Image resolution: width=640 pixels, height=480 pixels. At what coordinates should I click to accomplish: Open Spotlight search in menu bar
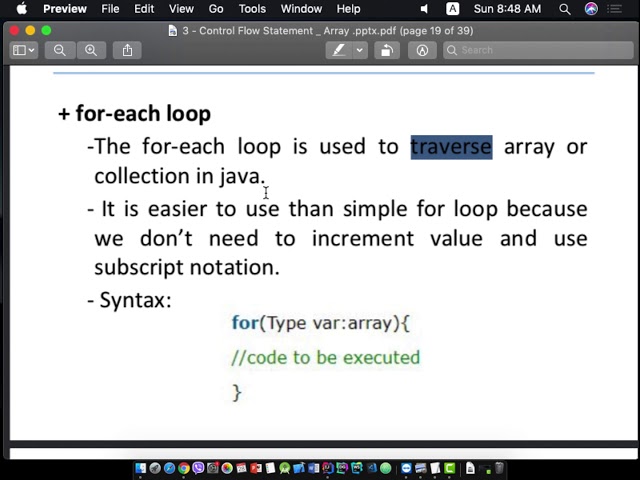564,9
